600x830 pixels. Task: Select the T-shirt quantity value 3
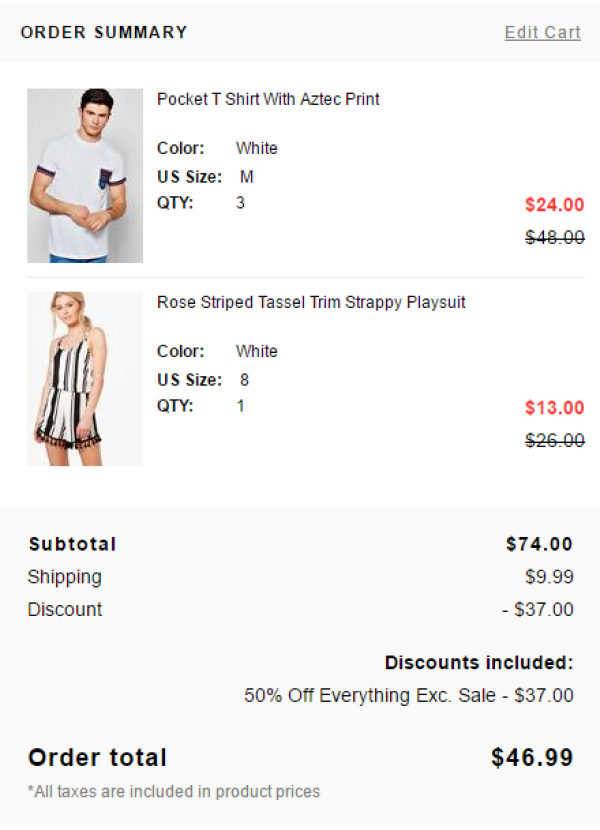240,203
